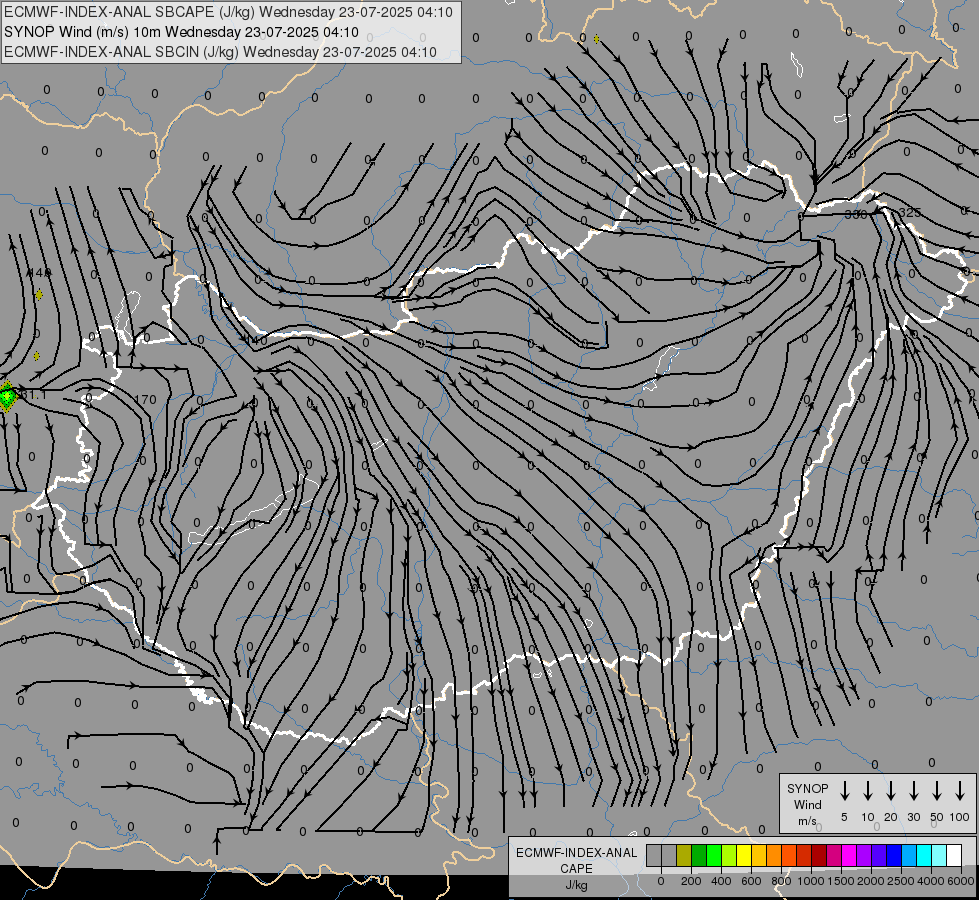Screen dimensions: 979x900
Task: Select the olive CAPE swatch before 200
Action: (x=684, y=855)
